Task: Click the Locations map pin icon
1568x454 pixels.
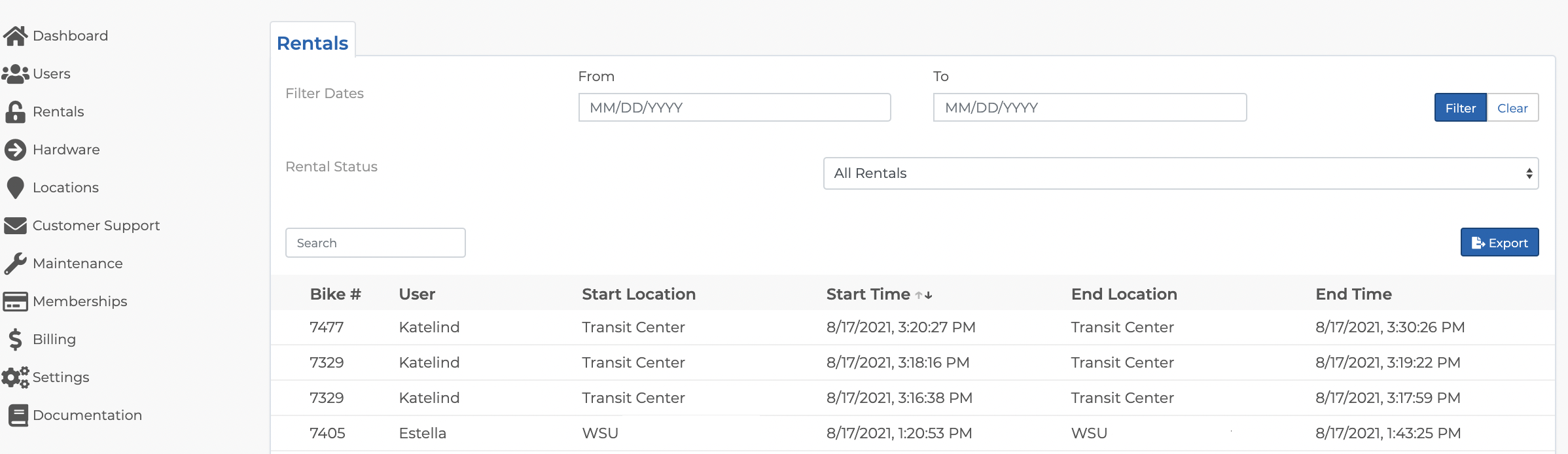Action: pos(15,188)
